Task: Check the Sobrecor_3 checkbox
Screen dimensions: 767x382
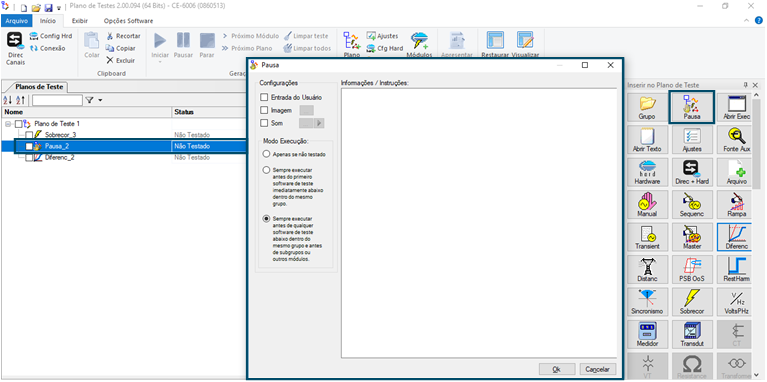Action: click(x=29, y=135)
